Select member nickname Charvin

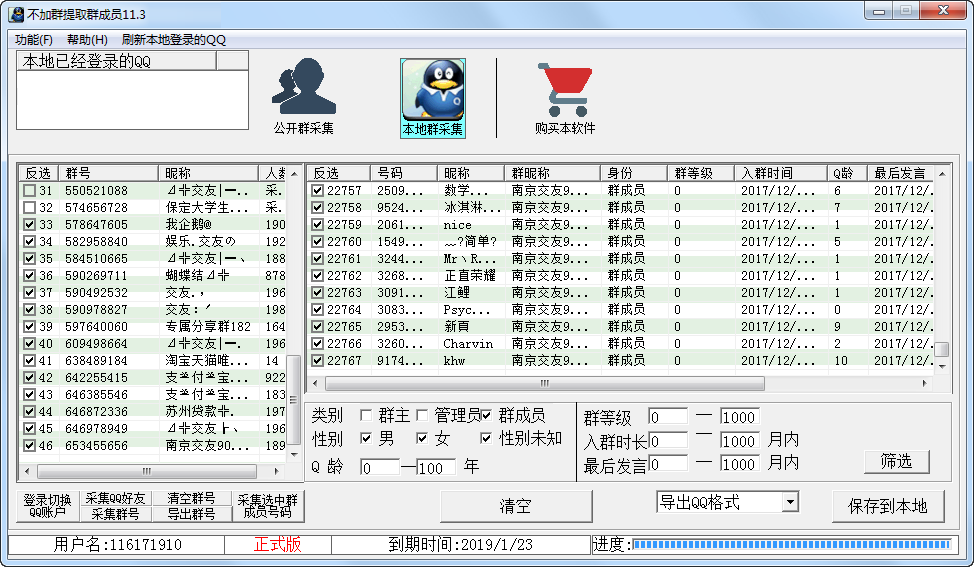pyautogui.click(x=468, y=343)
